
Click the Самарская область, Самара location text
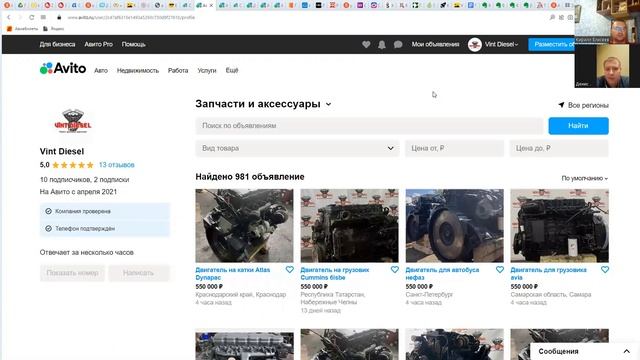tap(551, 294)
